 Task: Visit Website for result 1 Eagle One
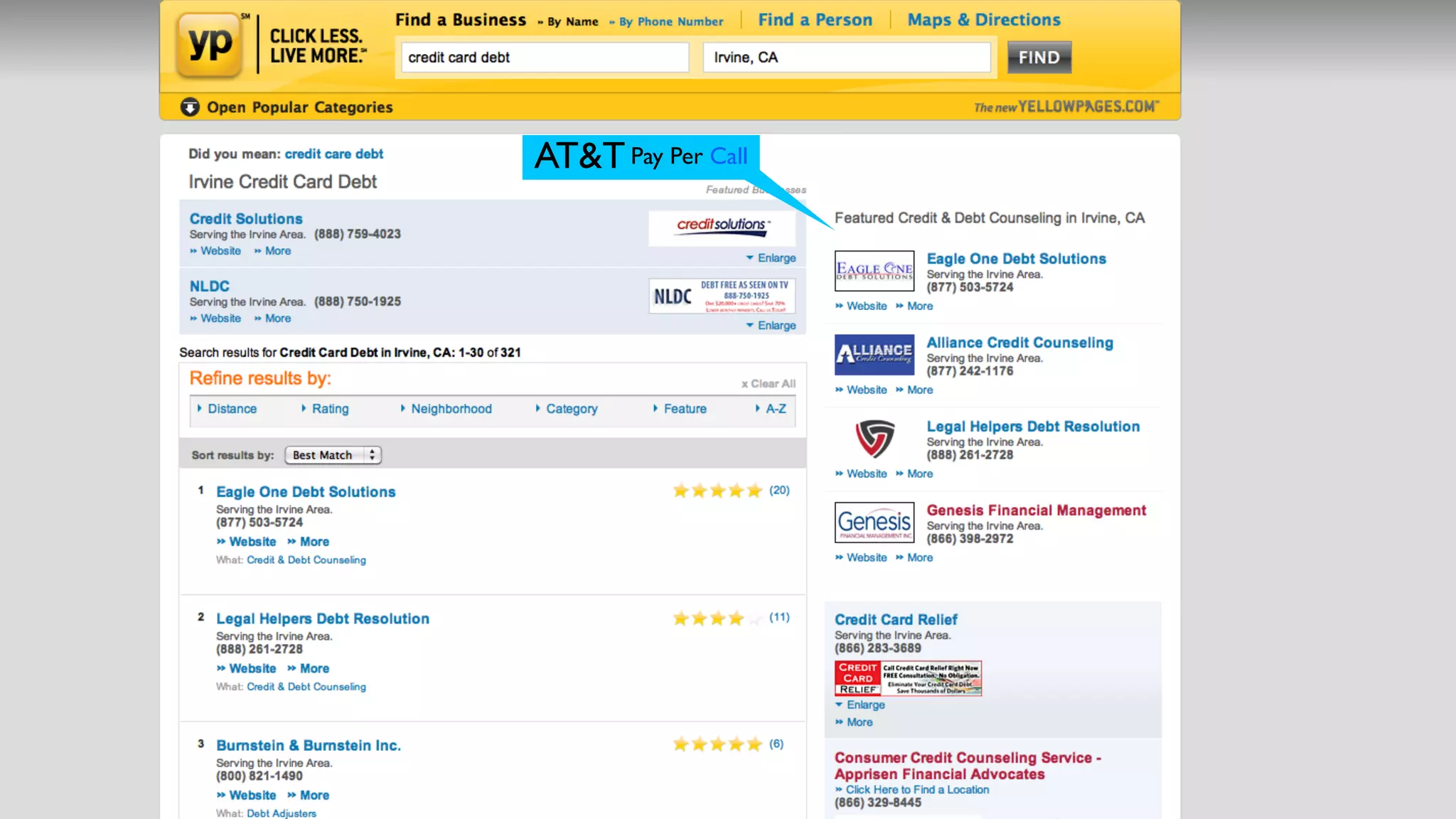tap(252, 542)
